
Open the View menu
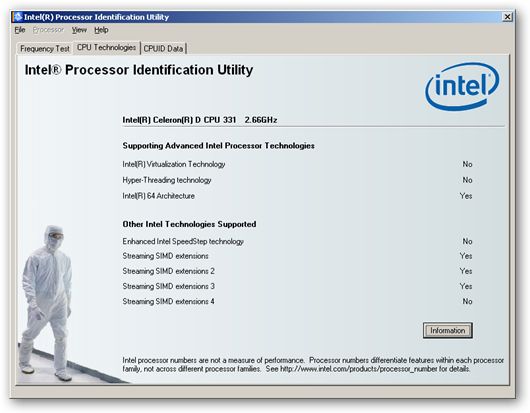pos(79,30)
